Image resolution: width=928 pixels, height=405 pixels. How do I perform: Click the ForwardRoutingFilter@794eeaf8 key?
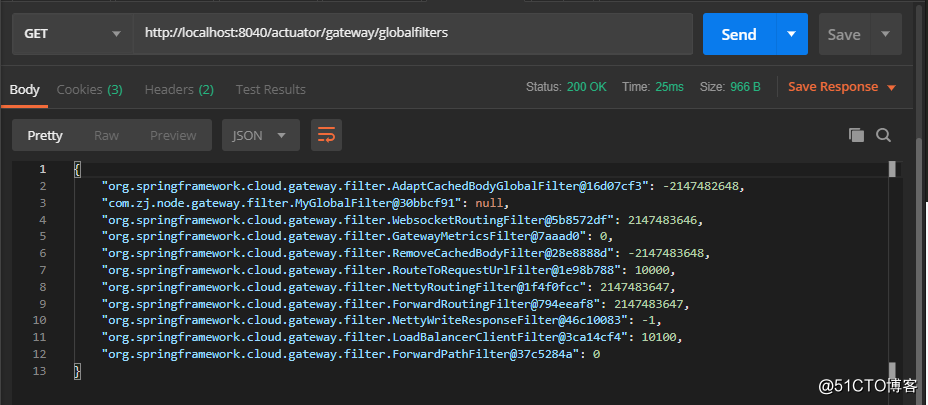pos(351,304)
